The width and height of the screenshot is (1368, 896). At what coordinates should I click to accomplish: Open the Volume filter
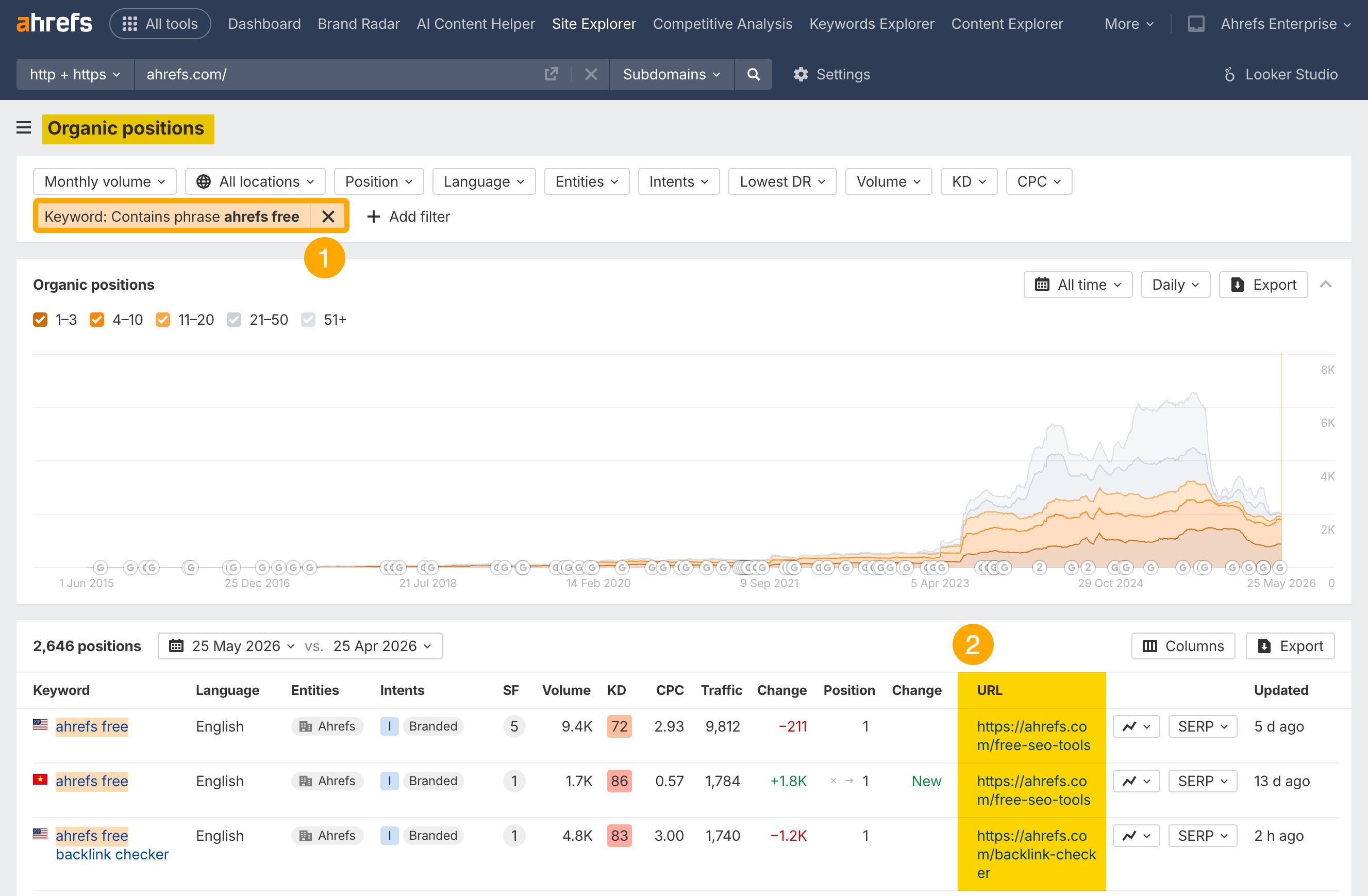[889, 181]
